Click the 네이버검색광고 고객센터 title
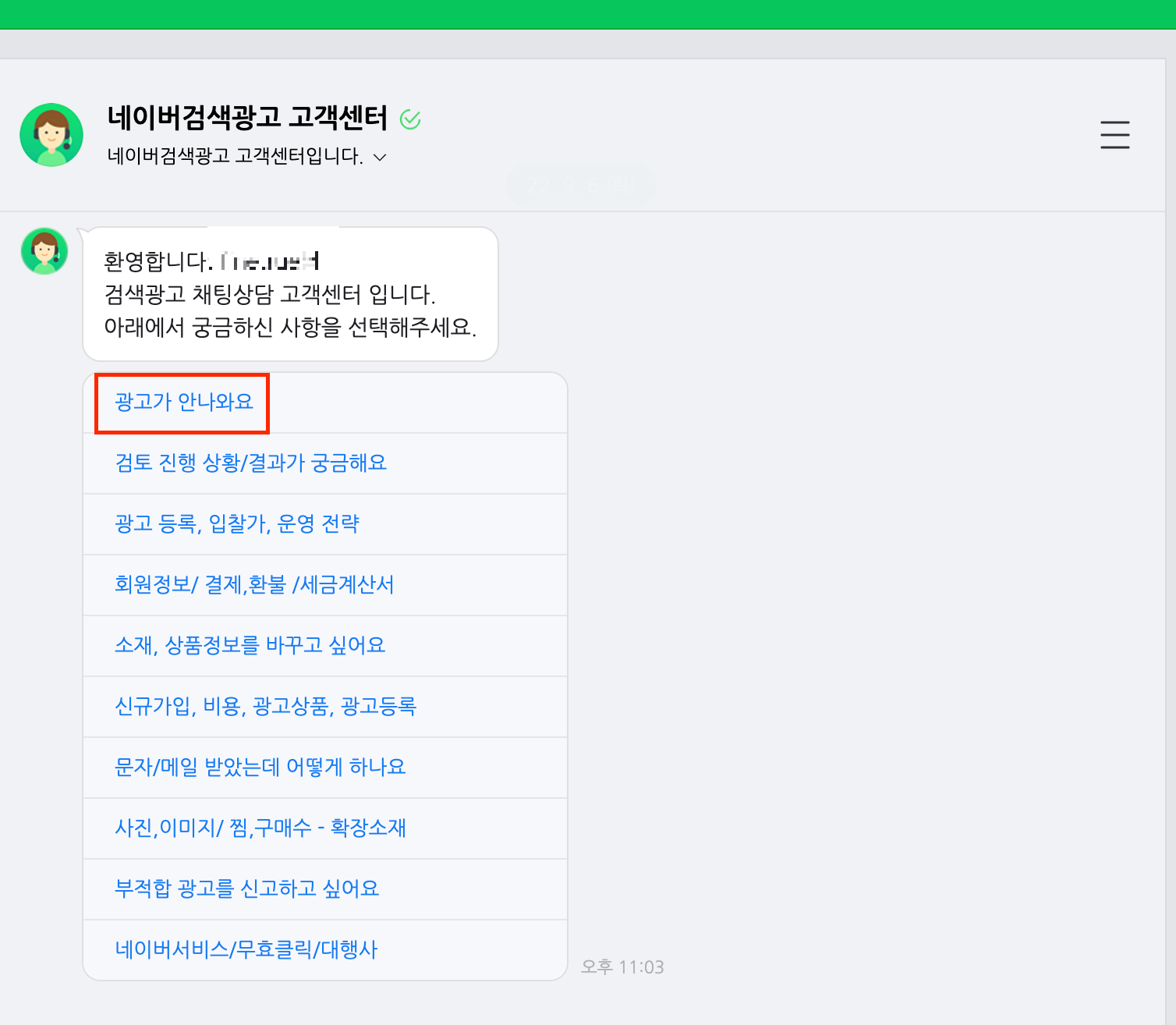The width and height of the screenshot is (1176, 1025). 247,118
